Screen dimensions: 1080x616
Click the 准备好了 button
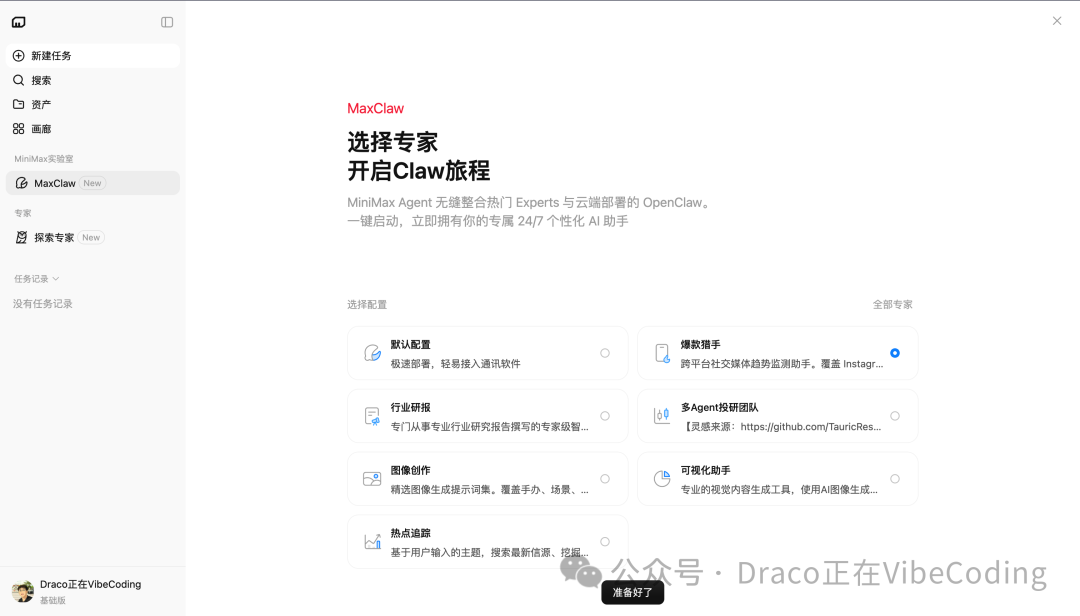click(631, 592)
